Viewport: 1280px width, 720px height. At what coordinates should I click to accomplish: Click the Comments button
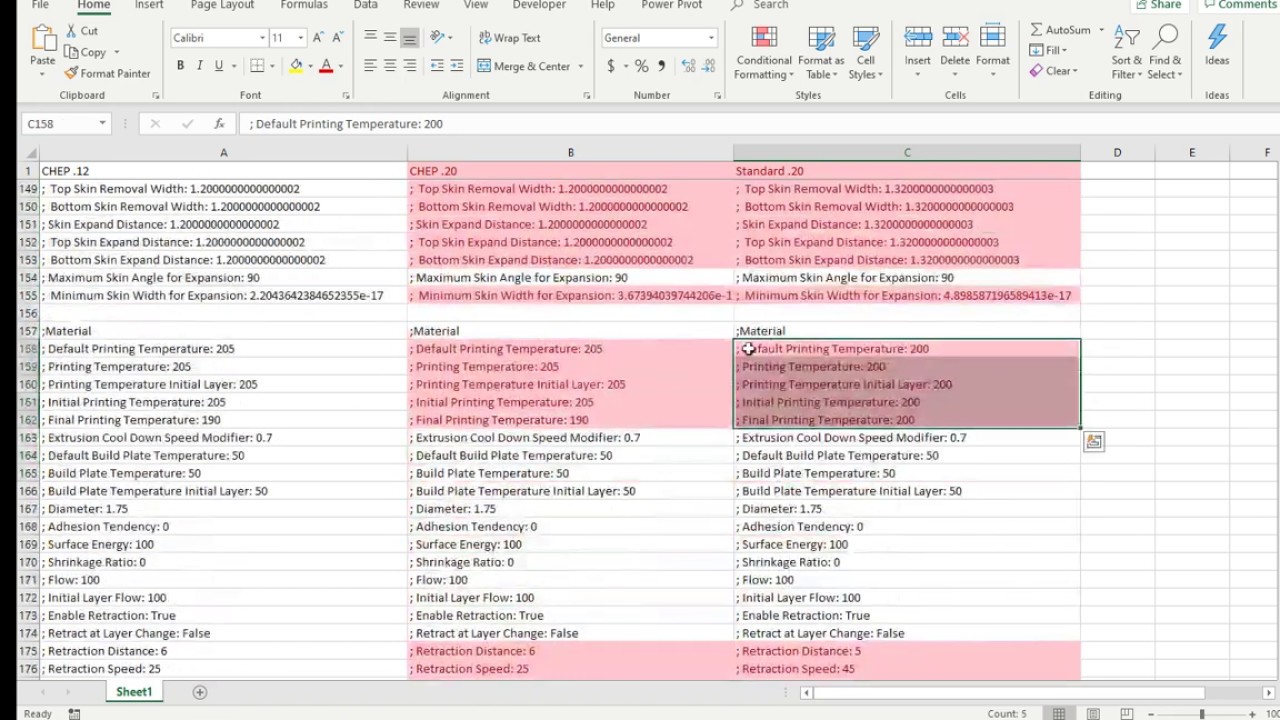click(x=1240, y=5)
